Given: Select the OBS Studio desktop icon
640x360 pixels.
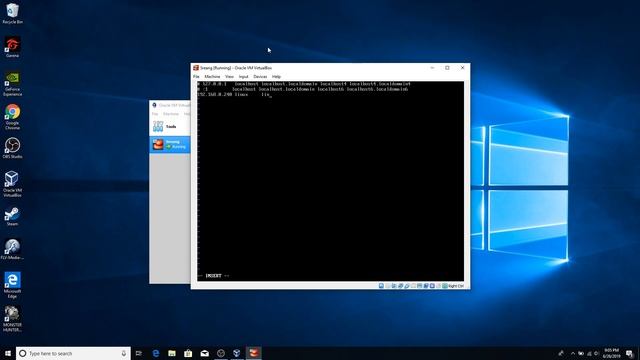Looking at the screenshot, I should click(12, 148).
